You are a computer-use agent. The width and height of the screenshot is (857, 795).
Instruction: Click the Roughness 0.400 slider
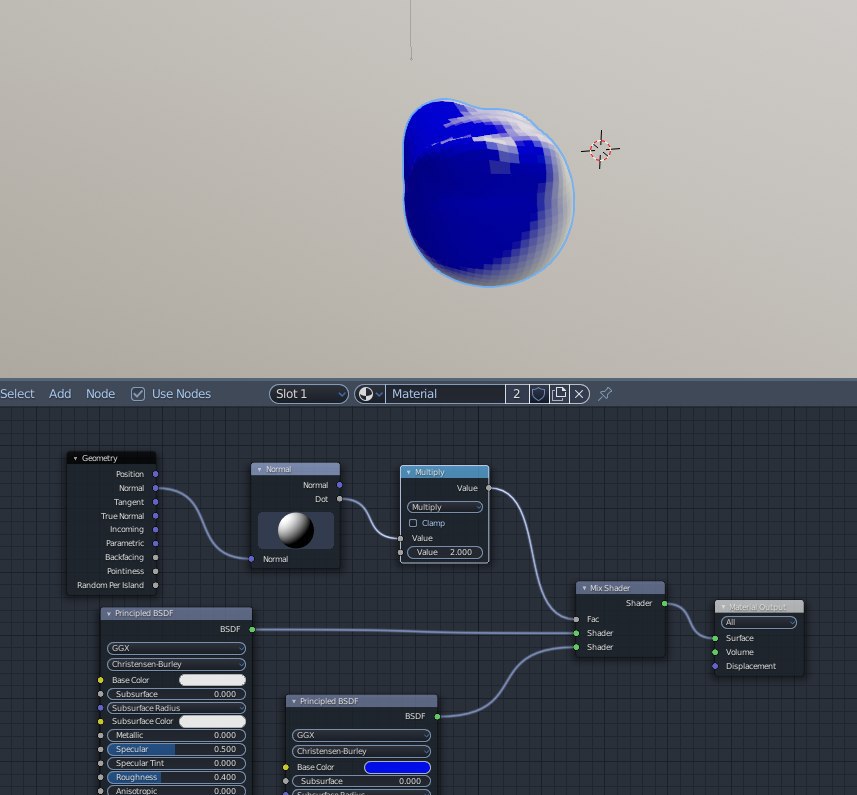[x=176, y=778]
